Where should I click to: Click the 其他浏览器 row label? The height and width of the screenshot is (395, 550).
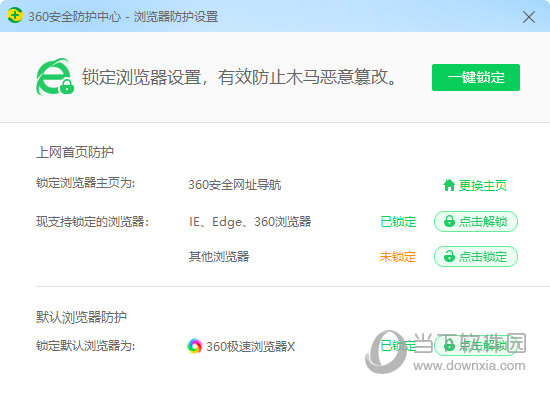click(x=219, y=256)
